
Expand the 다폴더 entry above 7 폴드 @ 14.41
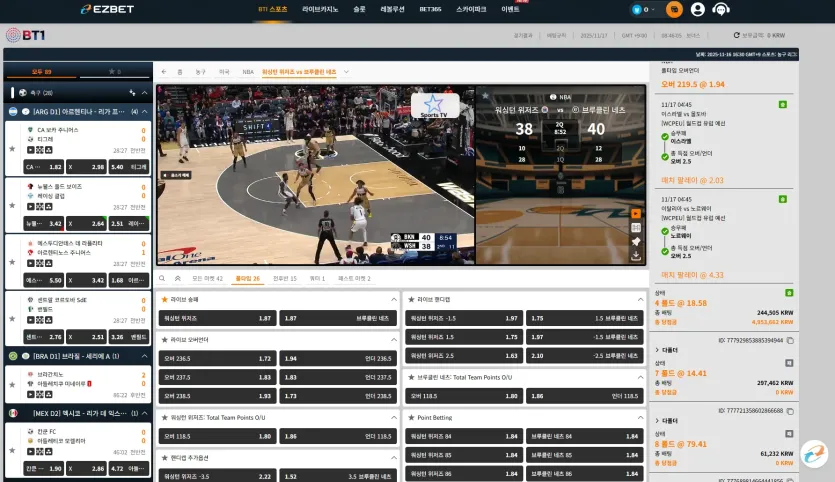tap(666, 350)
